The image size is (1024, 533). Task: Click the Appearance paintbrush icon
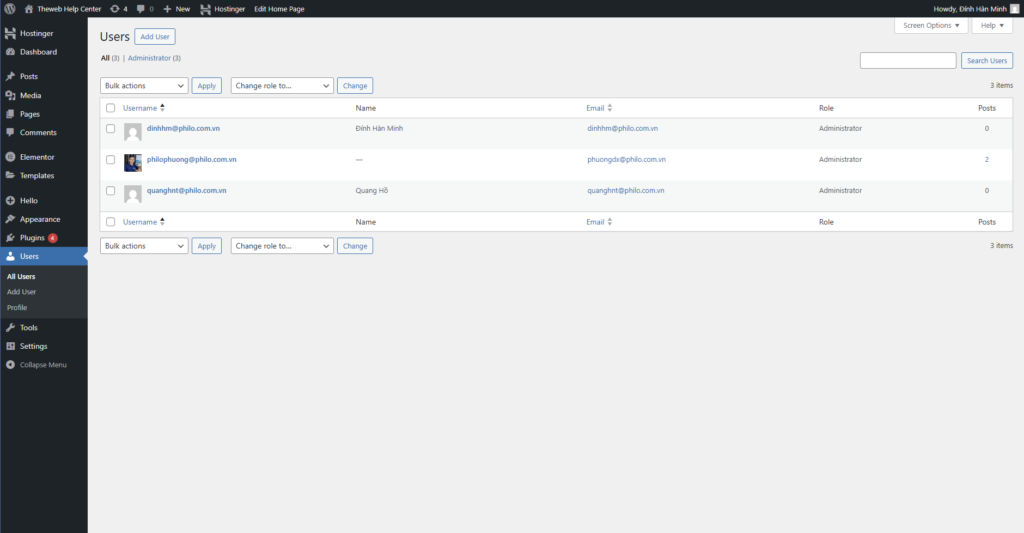click(10, 219)
